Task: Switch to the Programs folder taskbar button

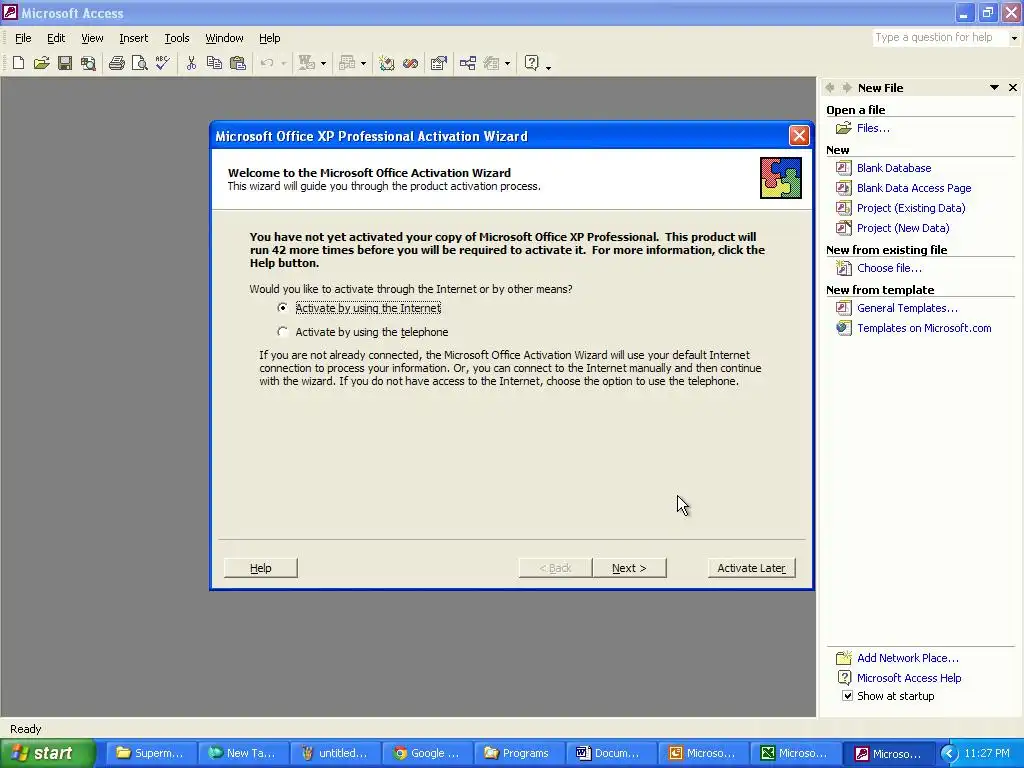Action: (x=517, y=753)
